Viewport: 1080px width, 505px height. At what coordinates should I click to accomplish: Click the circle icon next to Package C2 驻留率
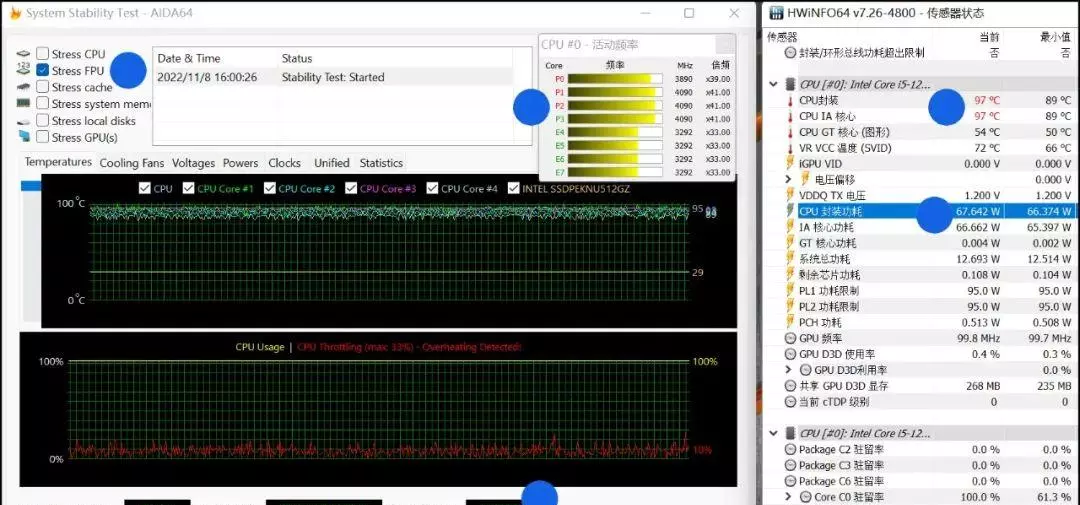pos(791,449)
